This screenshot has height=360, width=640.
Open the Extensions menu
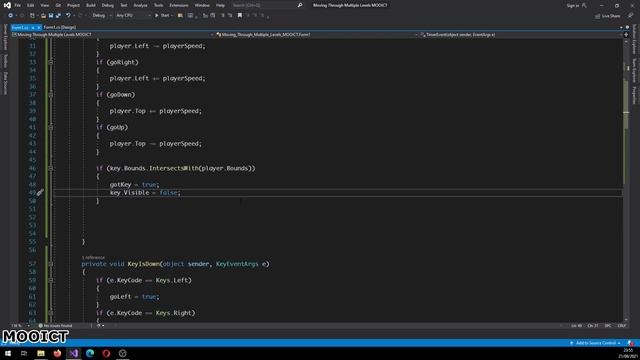(x=179, y=5)
